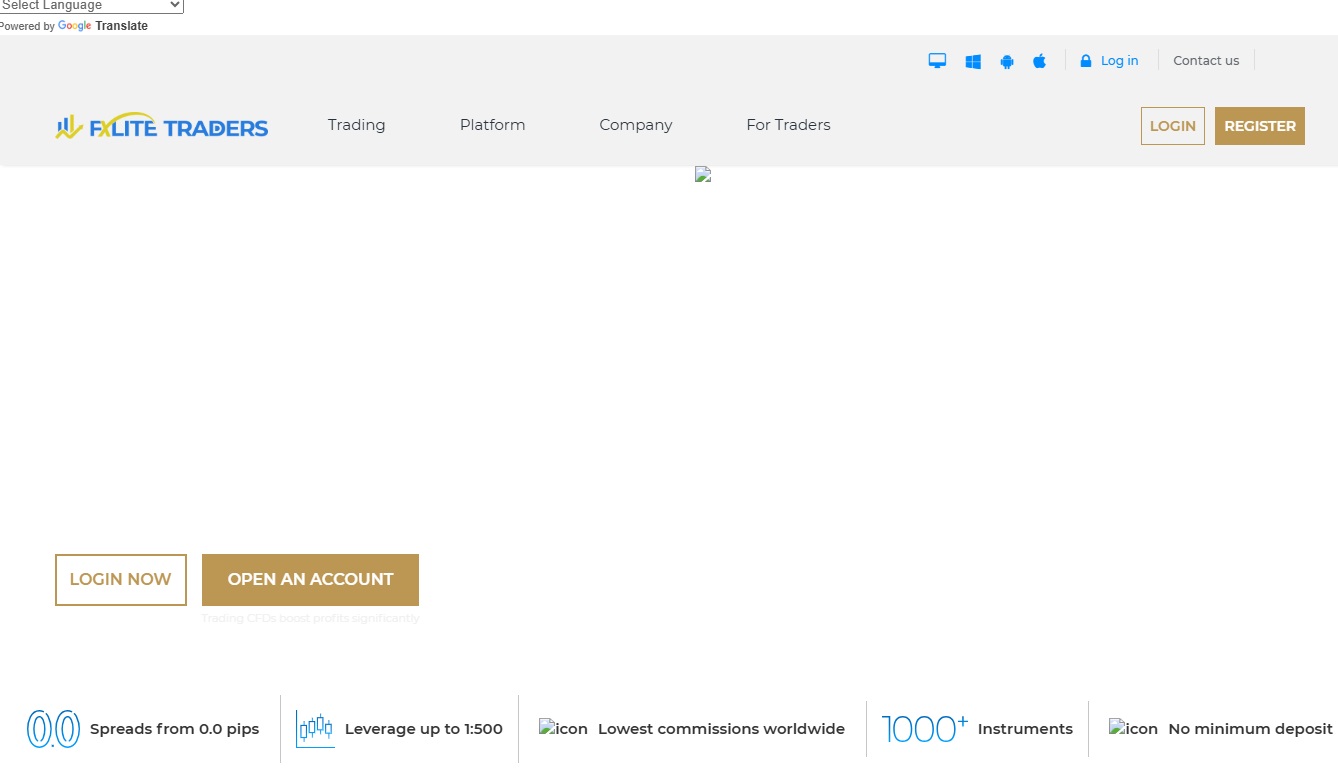The width and height of the screenshot is (1338, 781).
Task: Open the Company menu item
Action: pyautogui.click(x=635, y=125)
